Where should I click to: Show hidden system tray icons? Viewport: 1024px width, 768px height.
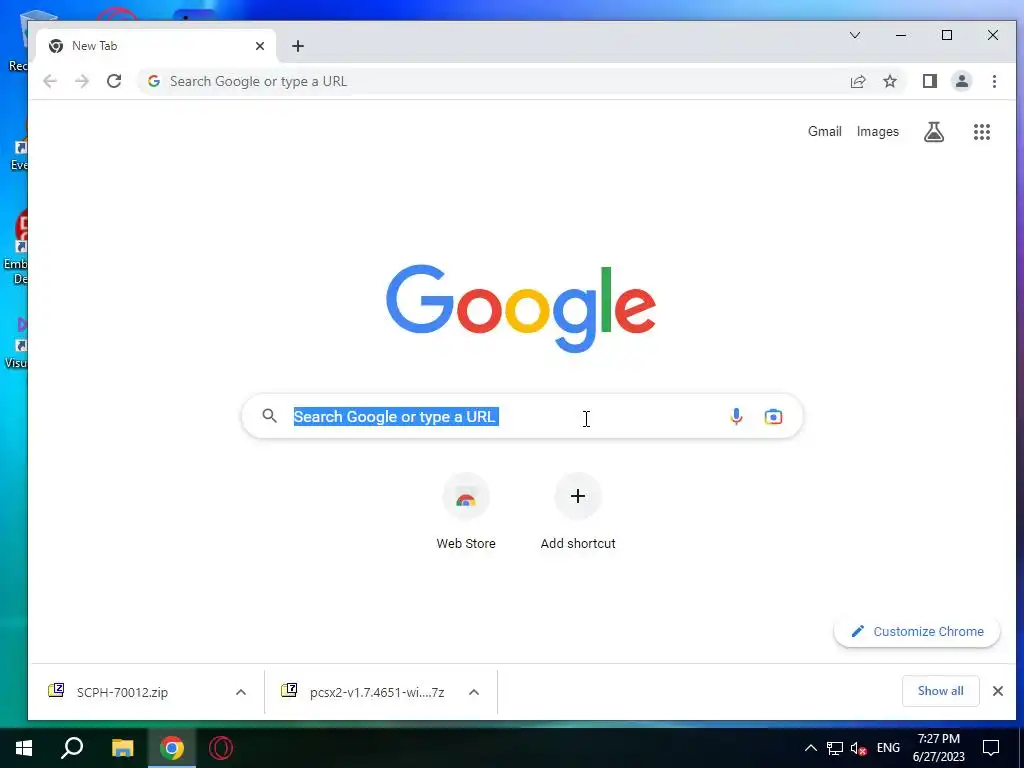pos(810,748)
